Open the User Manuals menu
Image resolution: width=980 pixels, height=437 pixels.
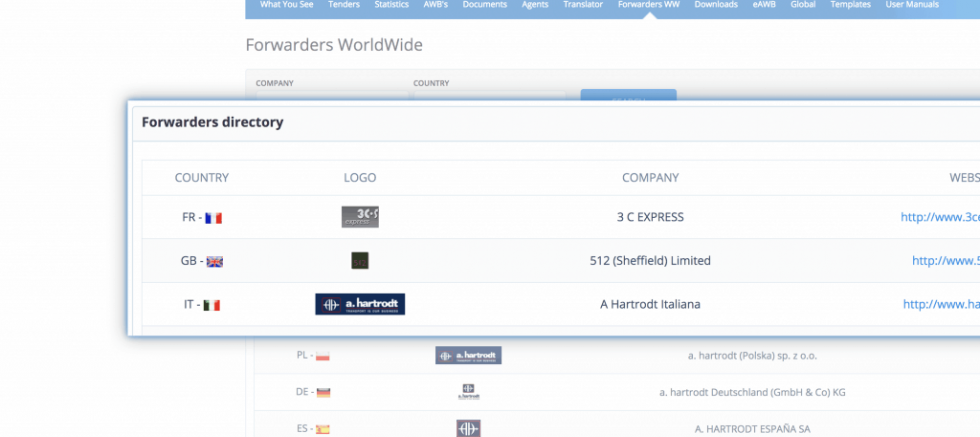(x=910, y=5)
